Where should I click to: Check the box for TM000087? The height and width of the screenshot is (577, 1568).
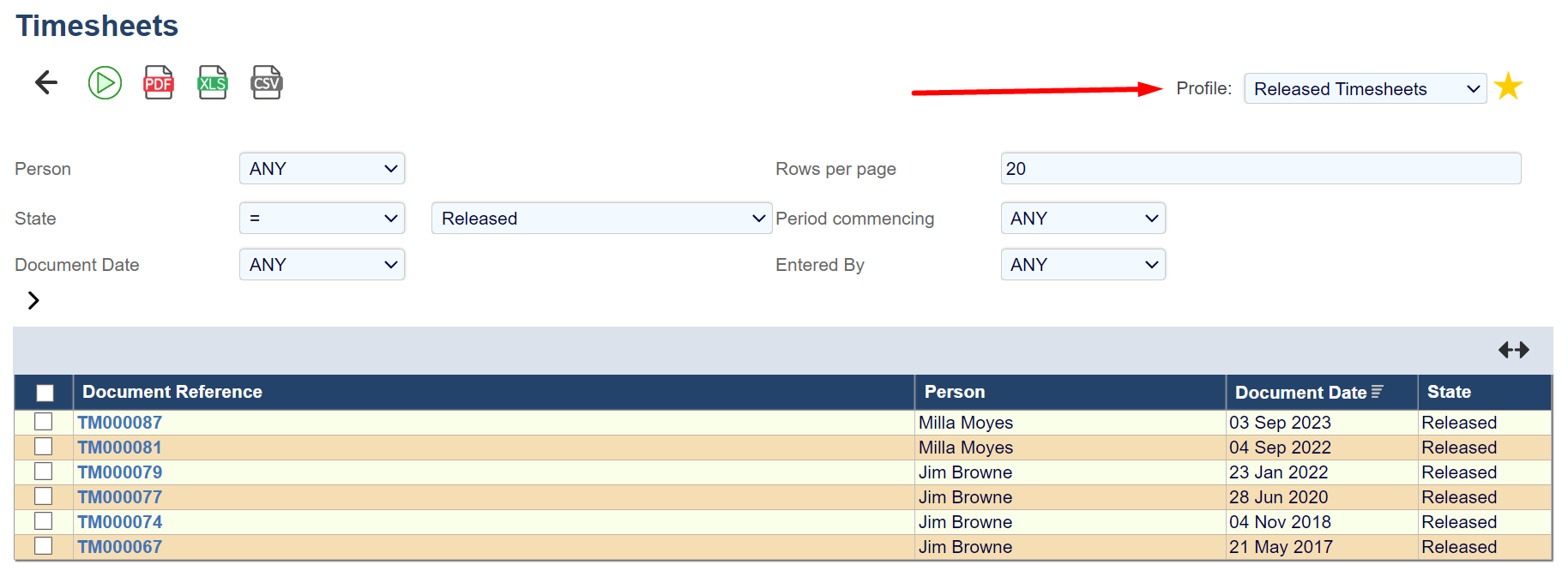click(44, 422)
